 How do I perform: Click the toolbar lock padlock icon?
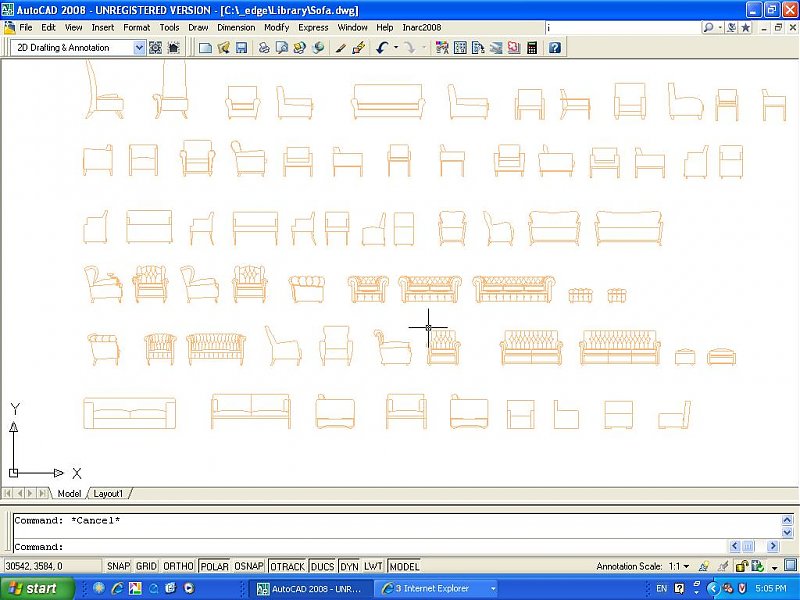(x=741, y=566)
